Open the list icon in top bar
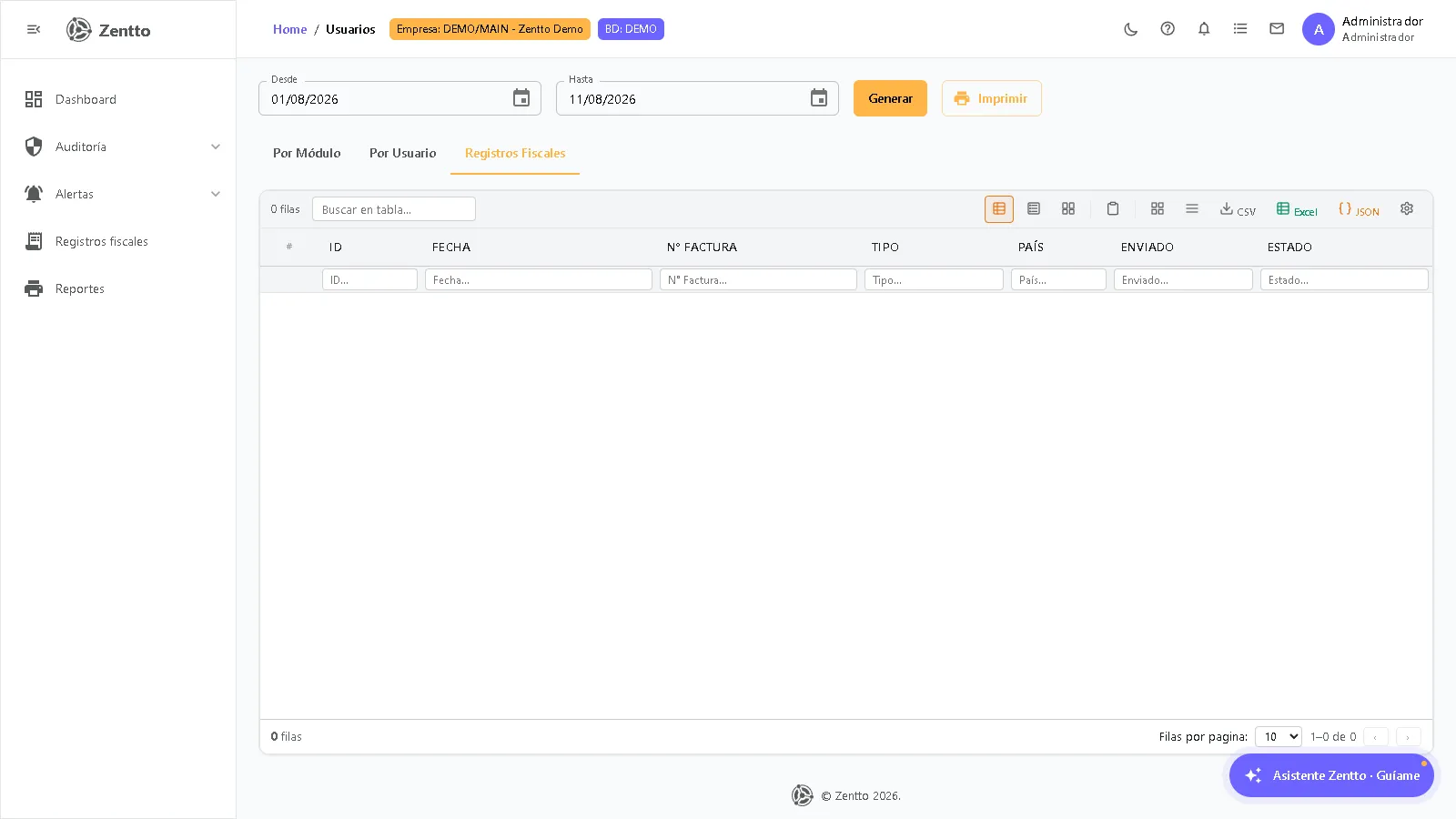The width and height of the screenshot is (1456, 819). click(1240, 29)
